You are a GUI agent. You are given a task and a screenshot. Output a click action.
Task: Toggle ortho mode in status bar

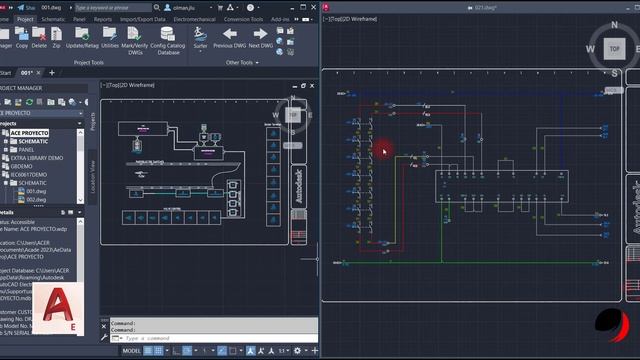[x=176, y=351]
